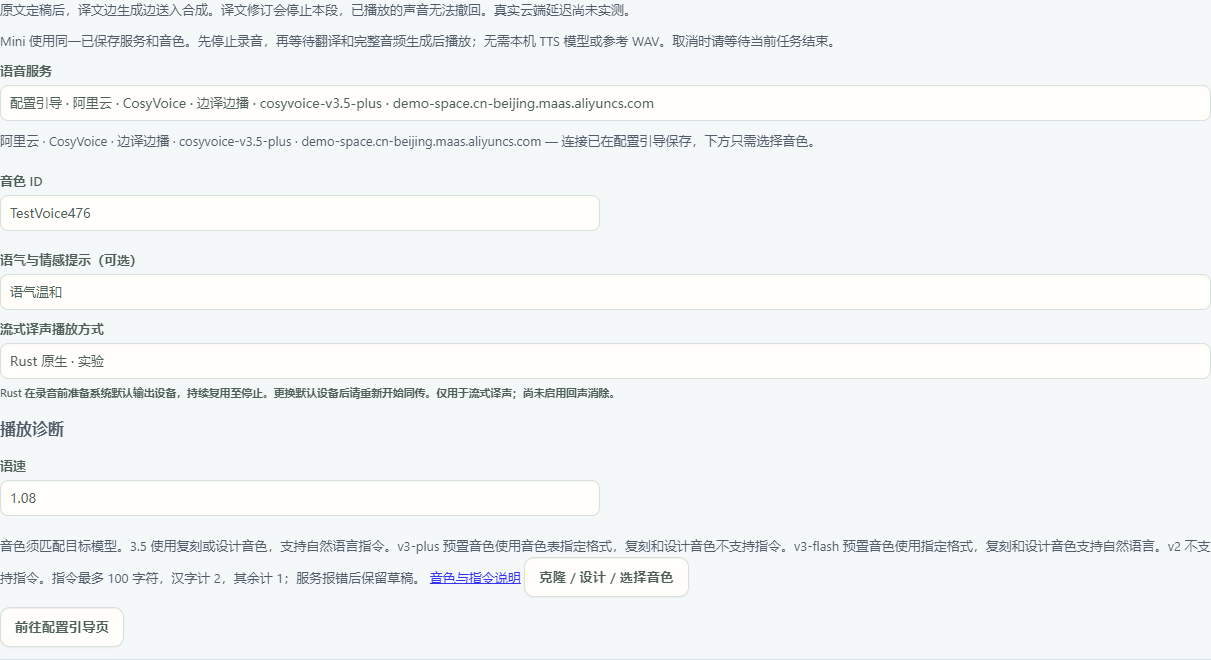Edit the 语气与情感提示 input field
The width and height of the screenshot is (1211, 660).
pyautogui.click(x=605, y=292)
